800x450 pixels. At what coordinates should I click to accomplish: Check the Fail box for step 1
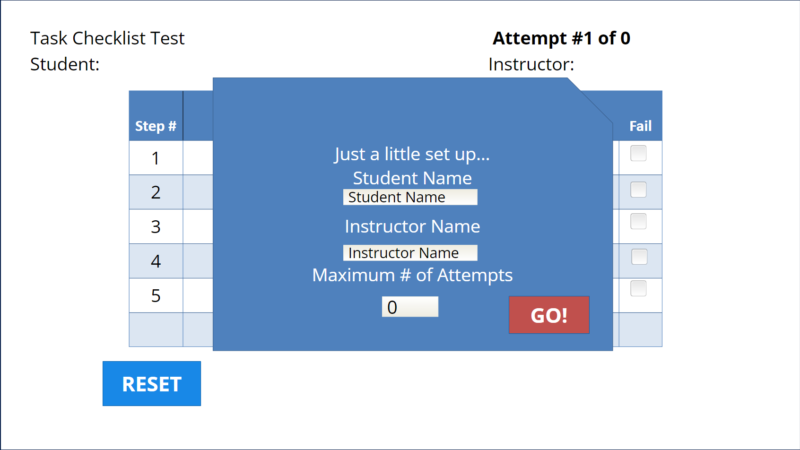638,154
